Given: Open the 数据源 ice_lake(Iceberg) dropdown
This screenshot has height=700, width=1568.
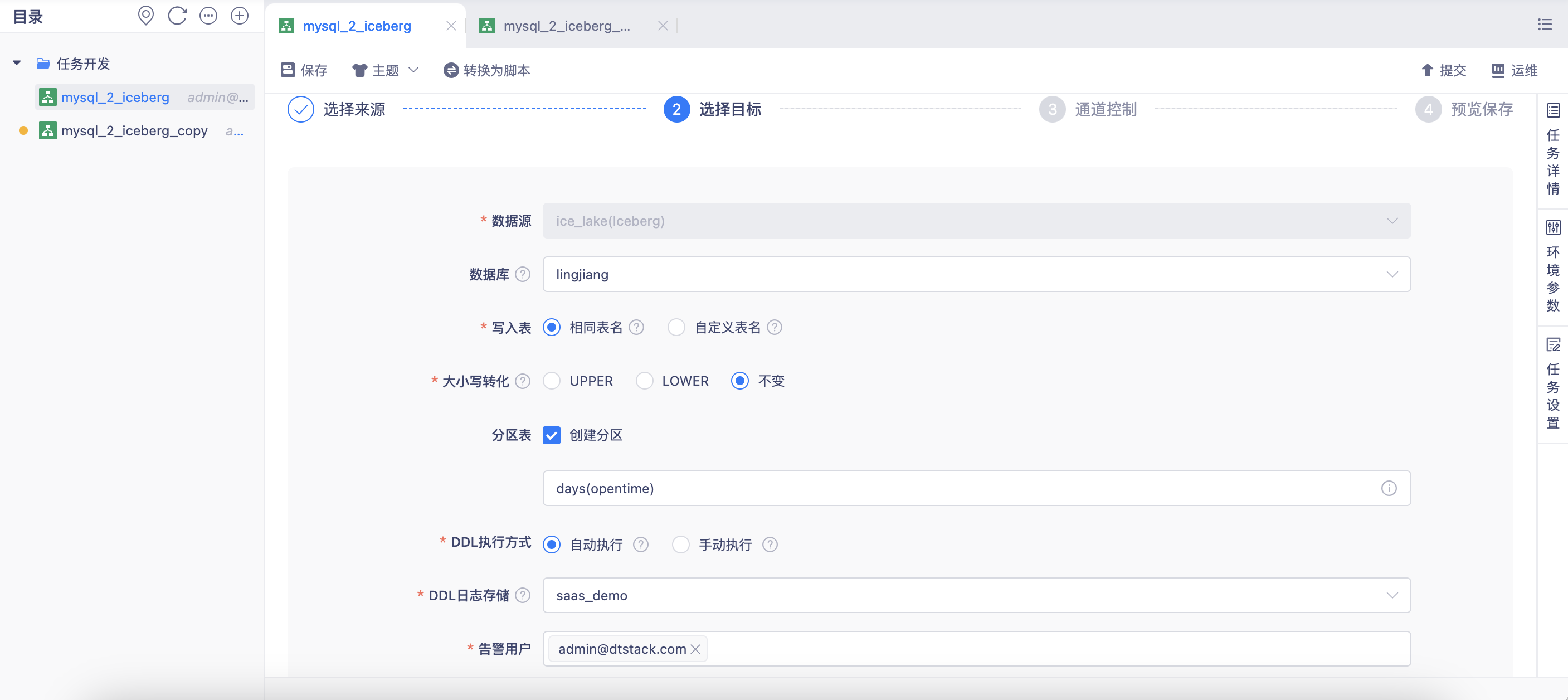Looking at the screenshot, I should click(976, 221).
